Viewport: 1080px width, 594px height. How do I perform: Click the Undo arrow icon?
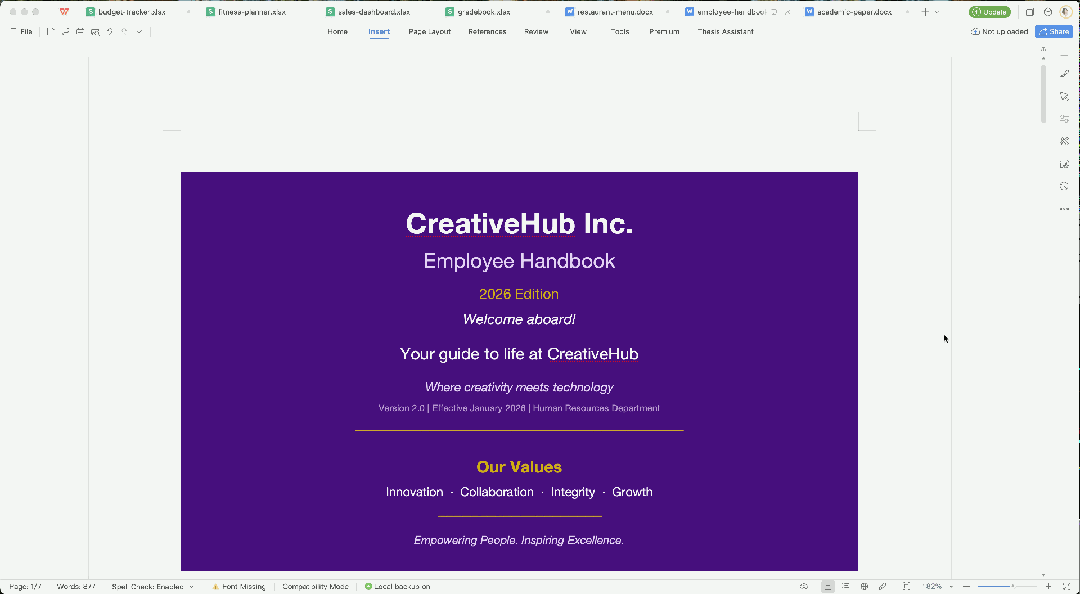(110, 31)
